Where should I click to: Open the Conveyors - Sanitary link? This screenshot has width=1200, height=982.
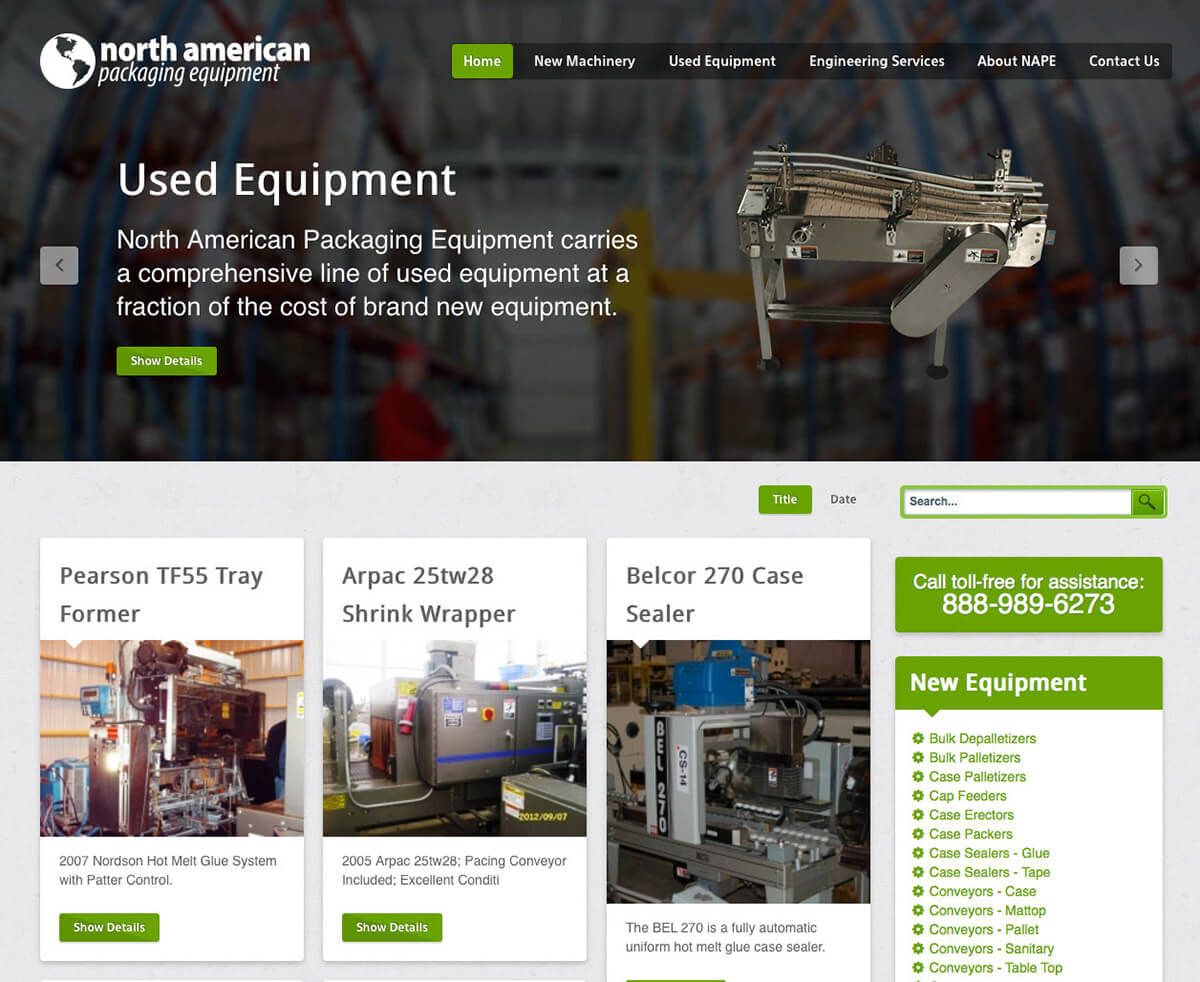tap(991, 948)
